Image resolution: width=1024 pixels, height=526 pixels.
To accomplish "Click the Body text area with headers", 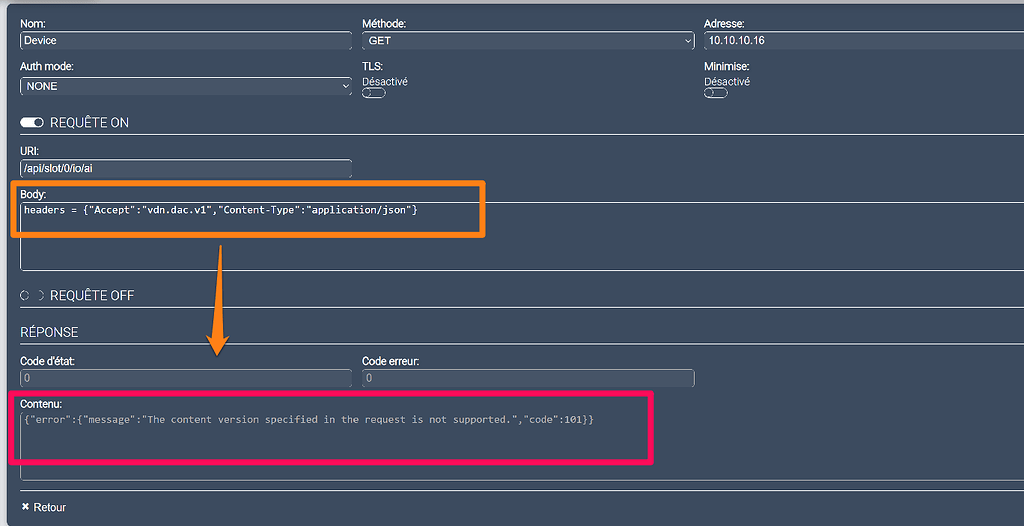I will pyautogui.click(x=522, y=236).
